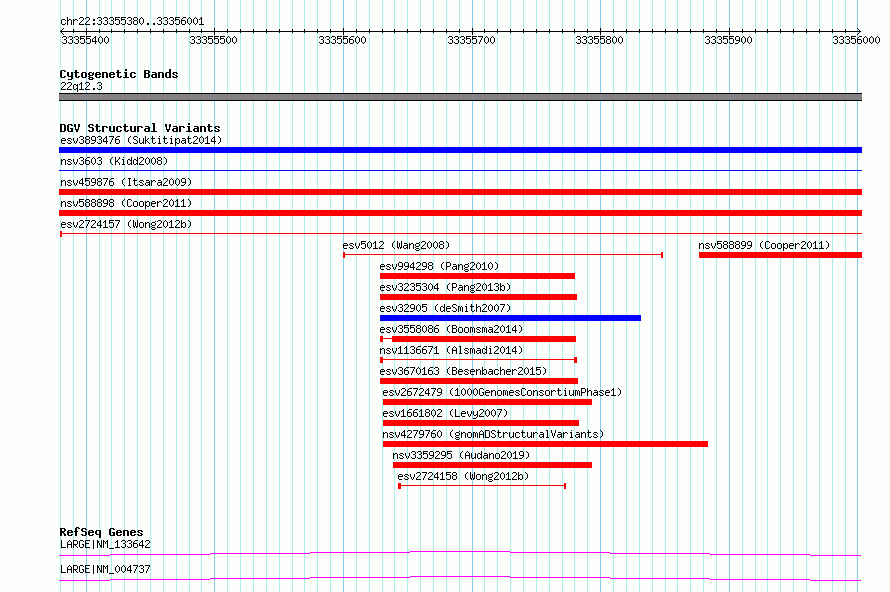The height and width of the screenshot is (592, 890).
Task: Select the red nsv4279760 variant bar
Action: pyautogui.click(x=545, y=444)
